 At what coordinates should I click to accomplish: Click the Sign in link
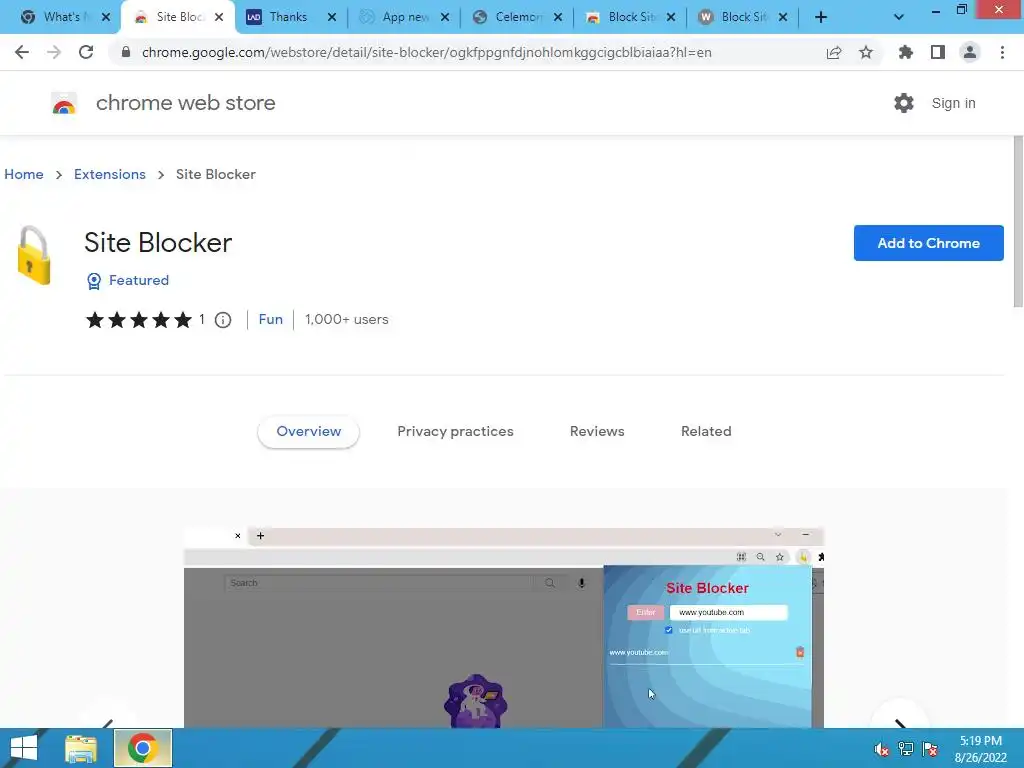(x=953, y=103)
